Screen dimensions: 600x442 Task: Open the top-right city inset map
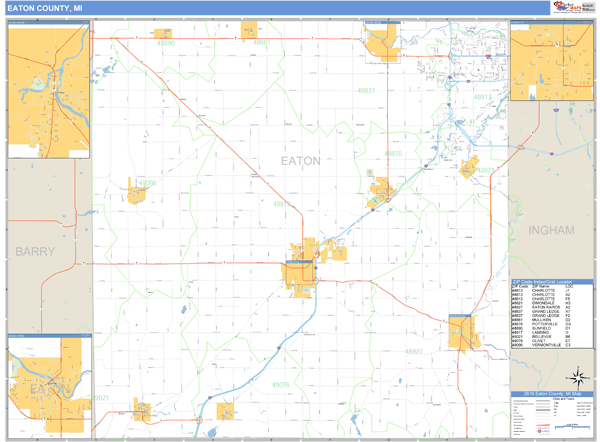click(551, 63)
